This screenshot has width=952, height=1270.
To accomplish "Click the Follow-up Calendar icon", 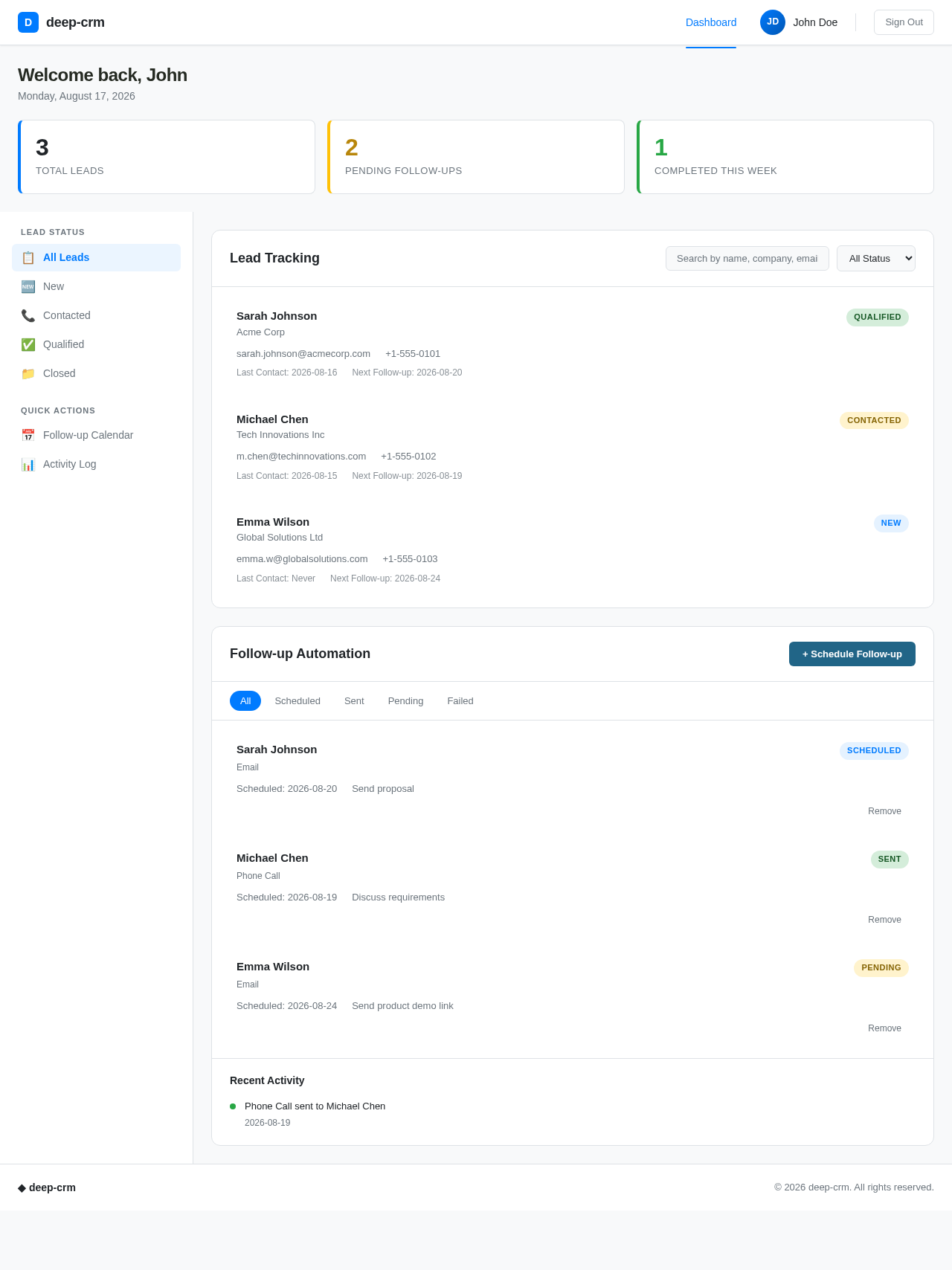I will click(28, 435).
